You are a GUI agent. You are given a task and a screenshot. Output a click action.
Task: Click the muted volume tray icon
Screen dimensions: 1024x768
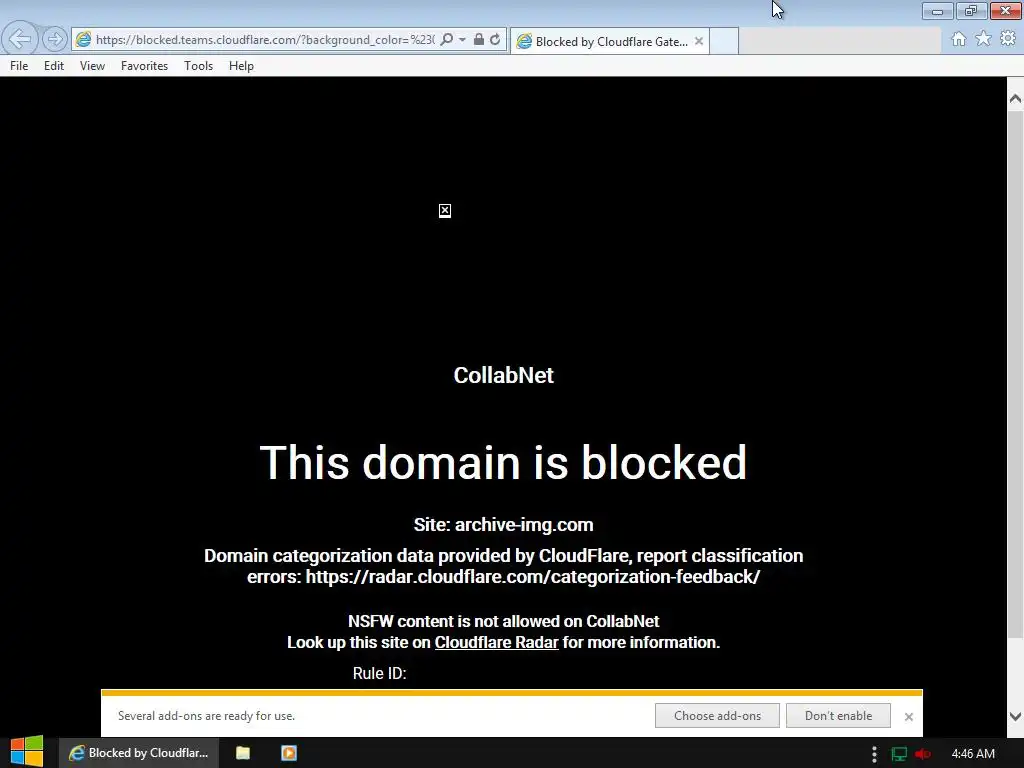[x=922, y=754]
